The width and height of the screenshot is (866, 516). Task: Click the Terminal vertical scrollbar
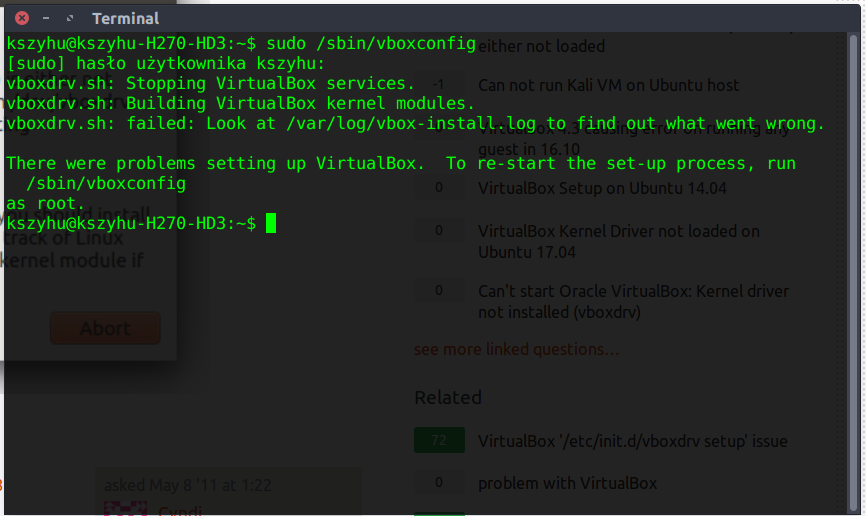pyautogui.click(x=853, y=271)
